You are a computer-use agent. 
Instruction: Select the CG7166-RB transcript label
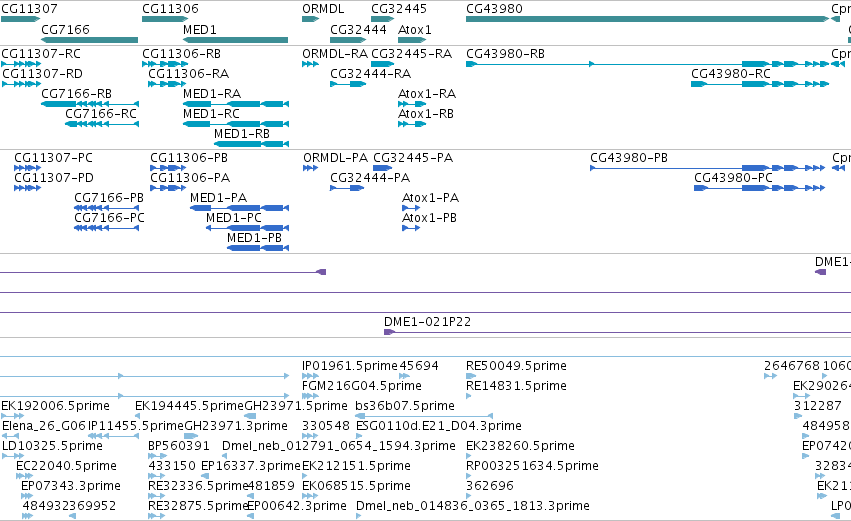77,94
